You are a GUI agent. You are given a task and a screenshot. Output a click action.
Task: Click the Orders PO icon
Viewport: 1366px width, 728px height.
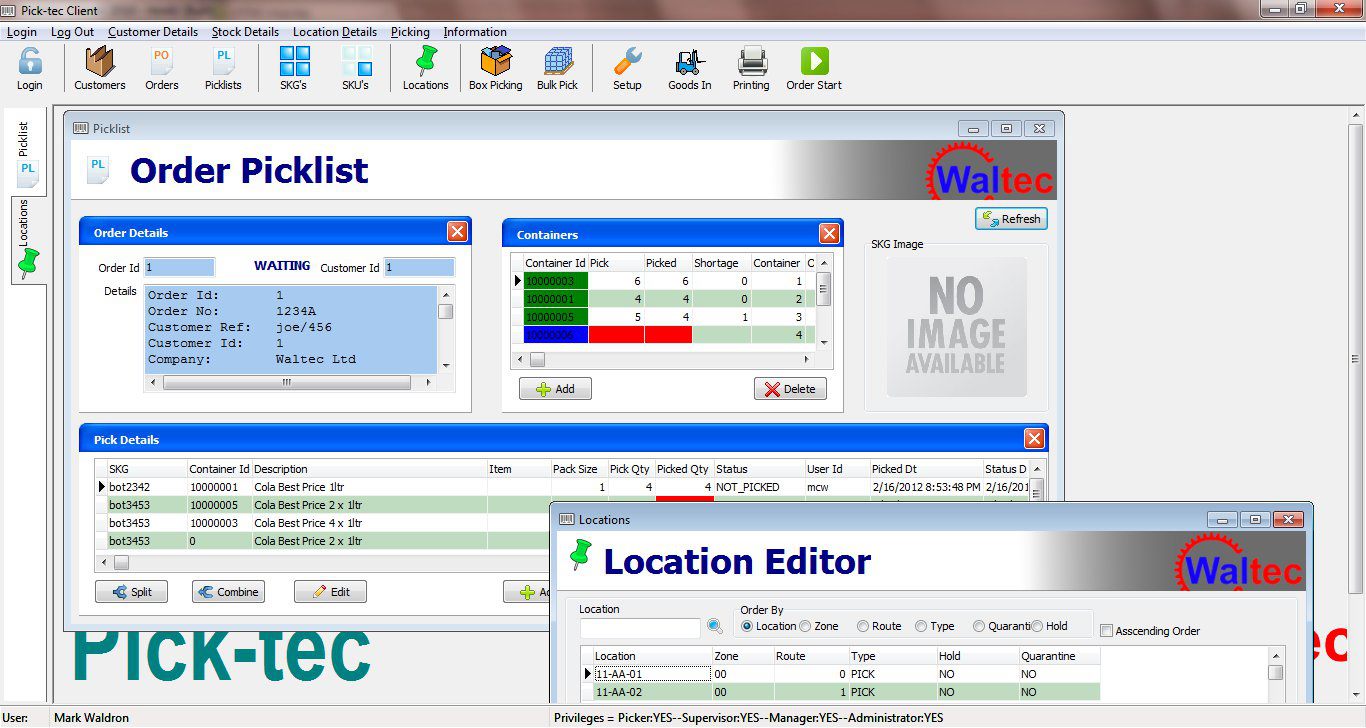coord(161,68)
